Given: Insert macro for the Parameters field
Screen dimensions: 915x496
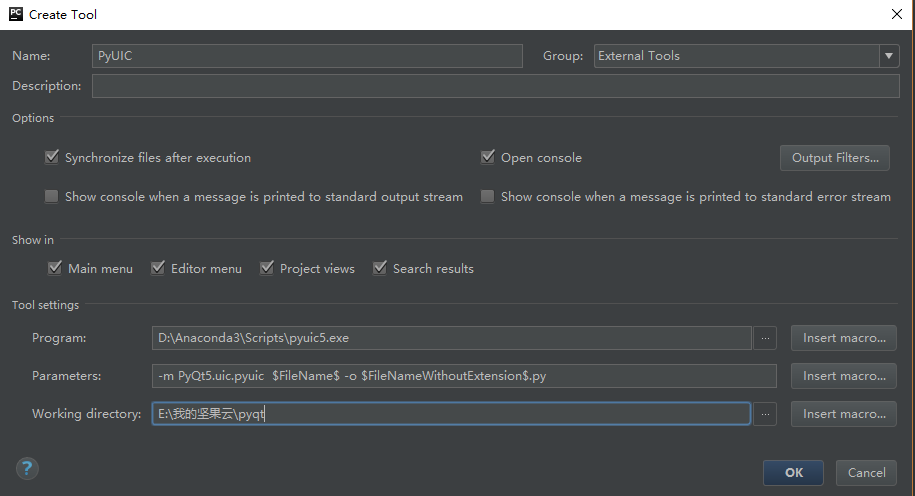Looking at the screenshot, I should pyautogui.click(x=844, y=376).
